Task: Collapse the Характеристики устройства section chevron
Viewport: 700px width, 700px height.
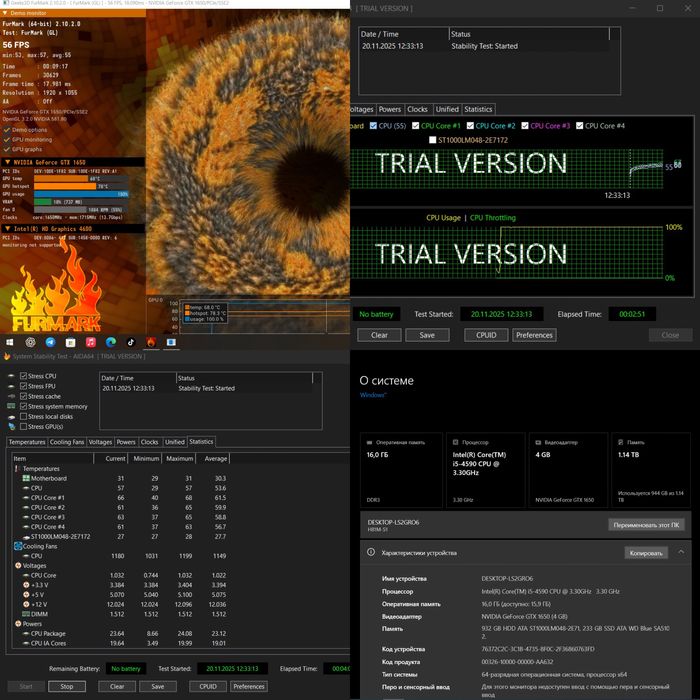Action: point(681,552)
